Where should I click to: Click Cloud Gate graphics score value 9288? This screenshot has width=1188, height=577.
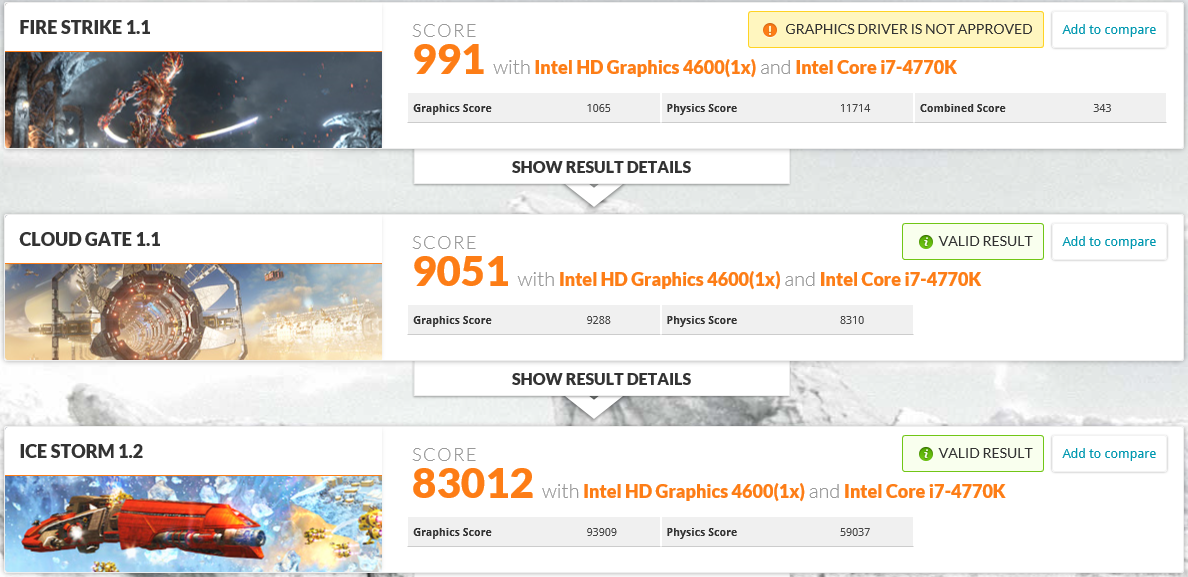599,320
